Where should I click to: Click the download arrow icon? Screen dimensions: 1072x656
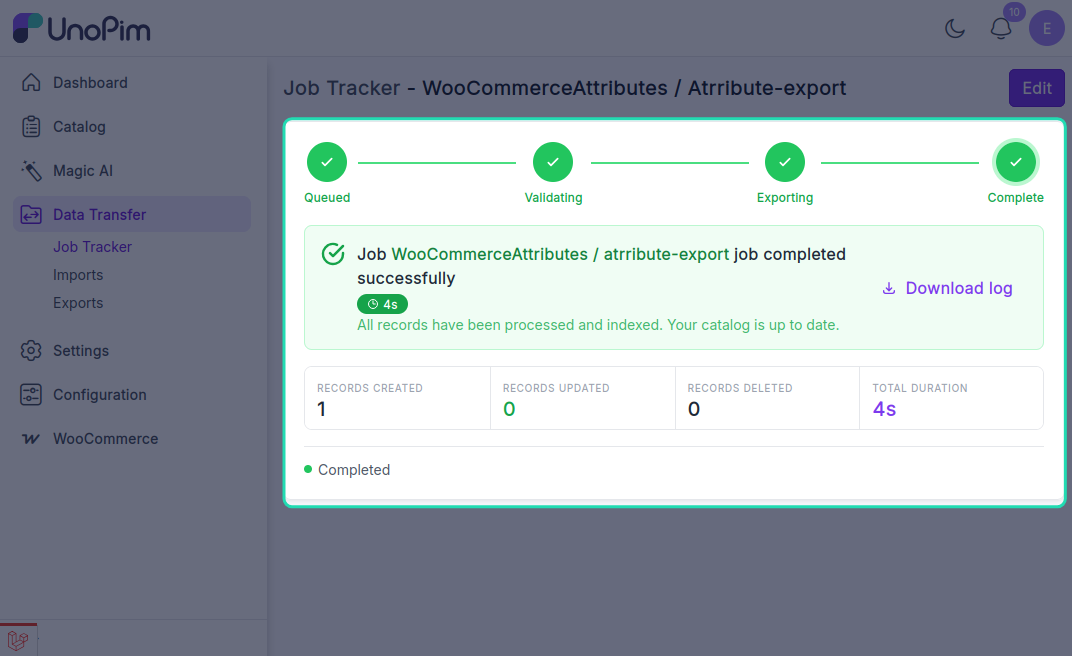889,288
